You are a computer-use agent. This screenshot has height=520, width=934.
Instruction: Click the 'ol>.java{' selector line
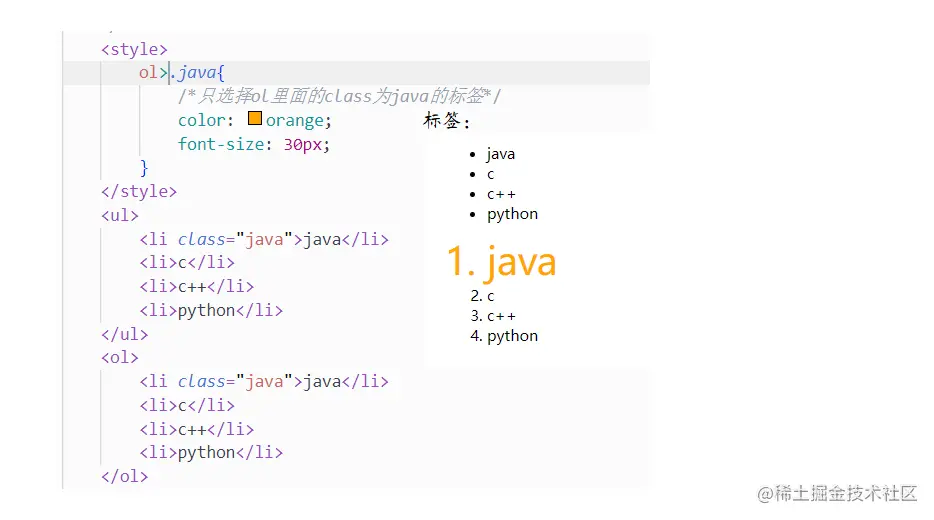pyautogui.click(x=182, y=73)
